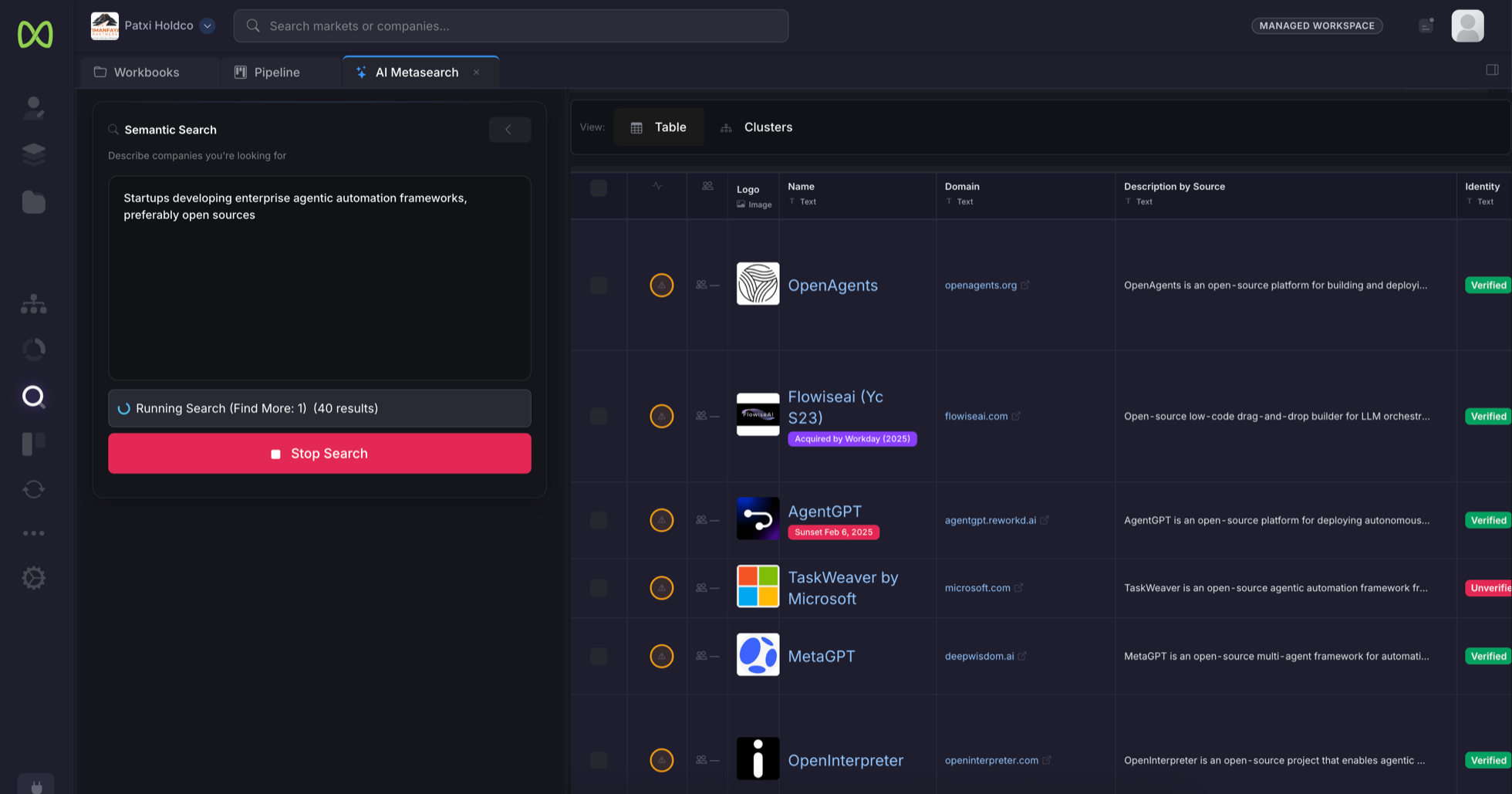This screenshot has height=794, width=1512.
Task: Open the sync arrows sidebar icon
Action: tap(33, 489)
